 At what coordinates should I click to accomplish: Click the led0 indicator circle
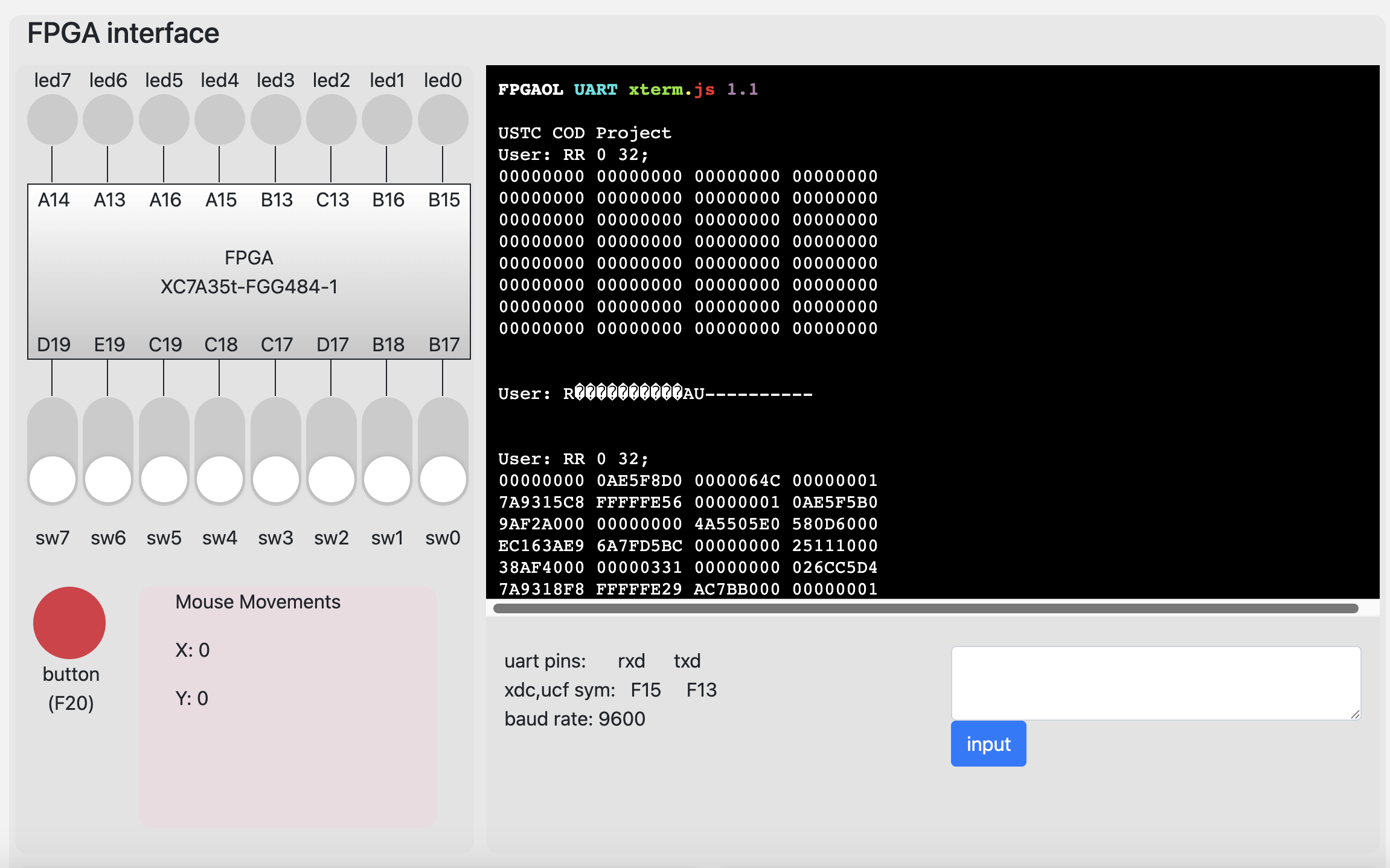pyautogui.click(x=443, y=120)
